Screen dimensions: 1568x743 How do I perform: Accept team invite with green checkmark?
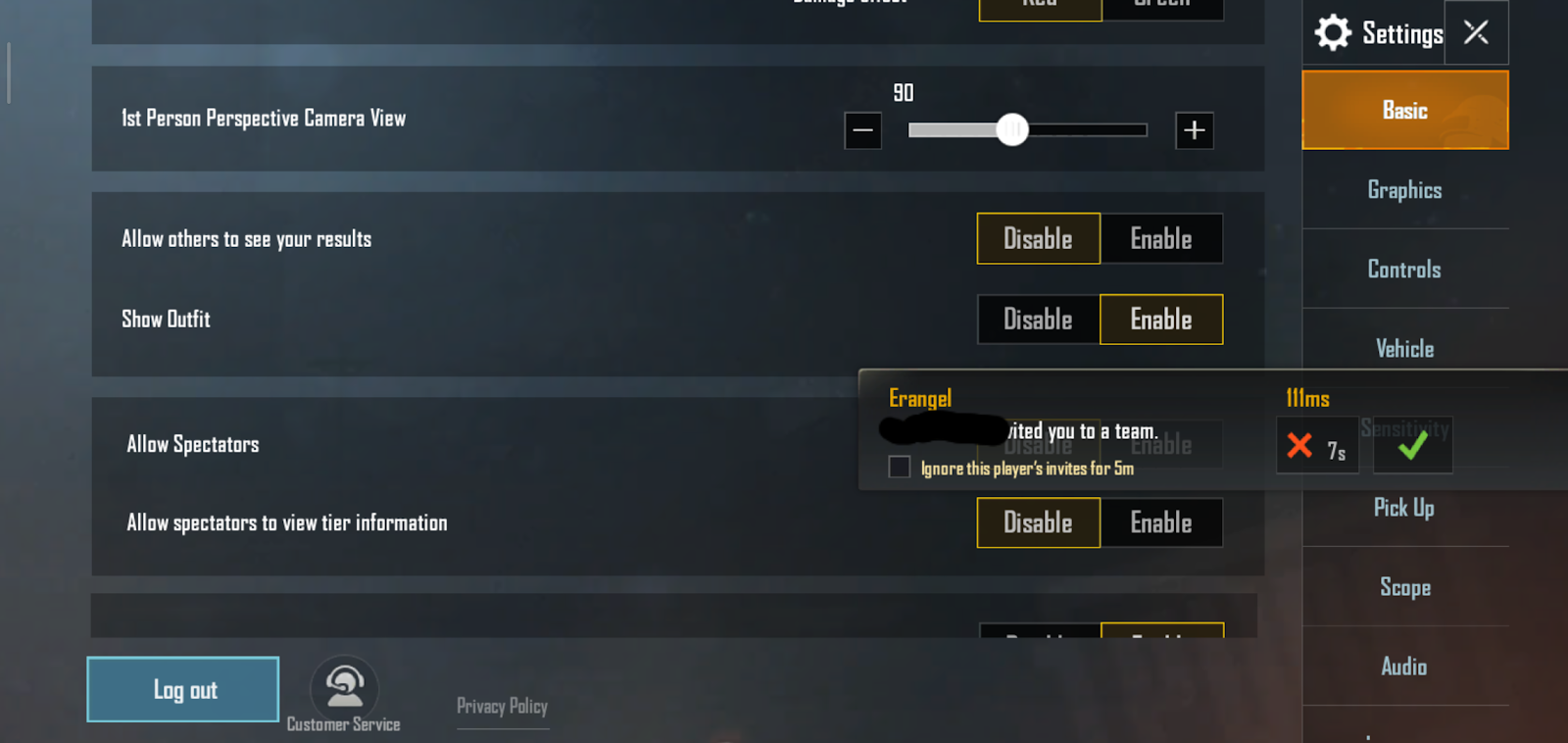point(1412,446)
